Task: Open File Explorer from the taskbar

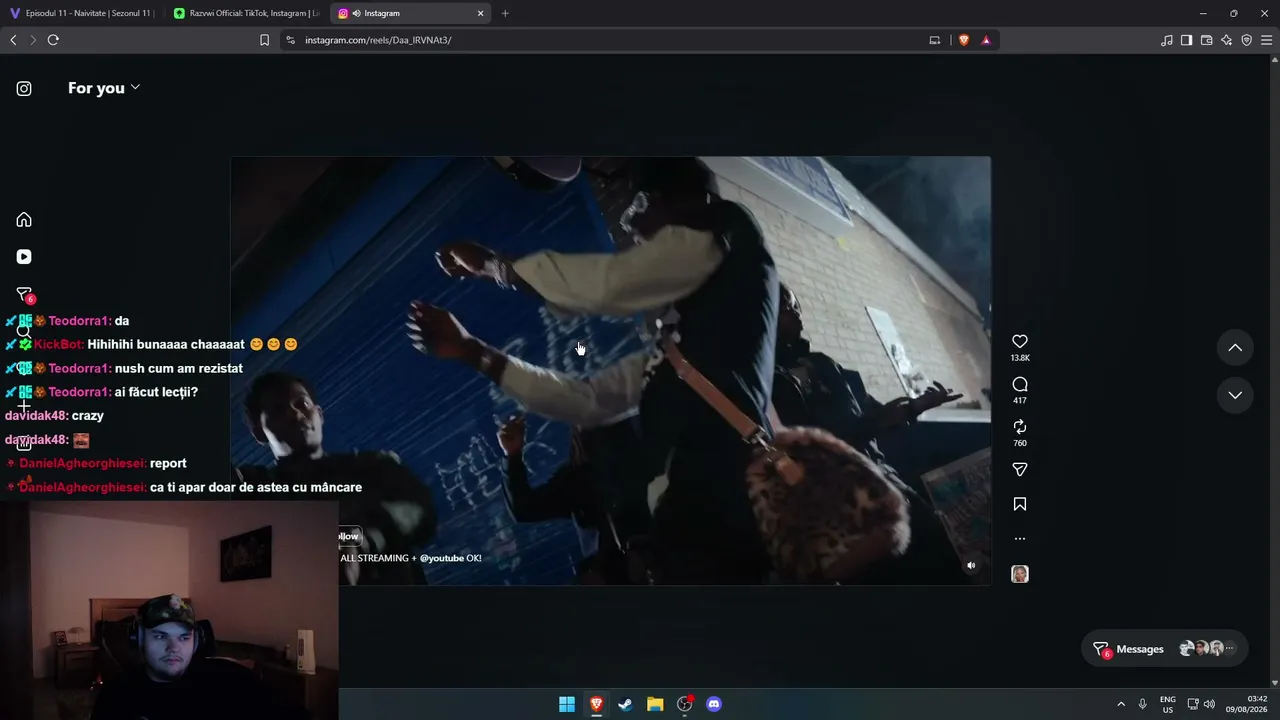Action: coord(655,704)
